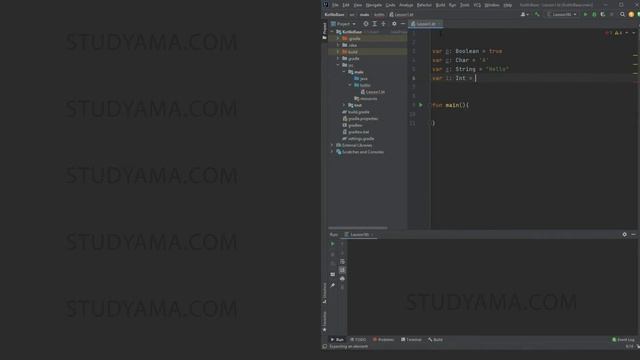Click the build hammer icon in toolbar
This screenshot has width=640, height=360.
(x=537, y=14)
